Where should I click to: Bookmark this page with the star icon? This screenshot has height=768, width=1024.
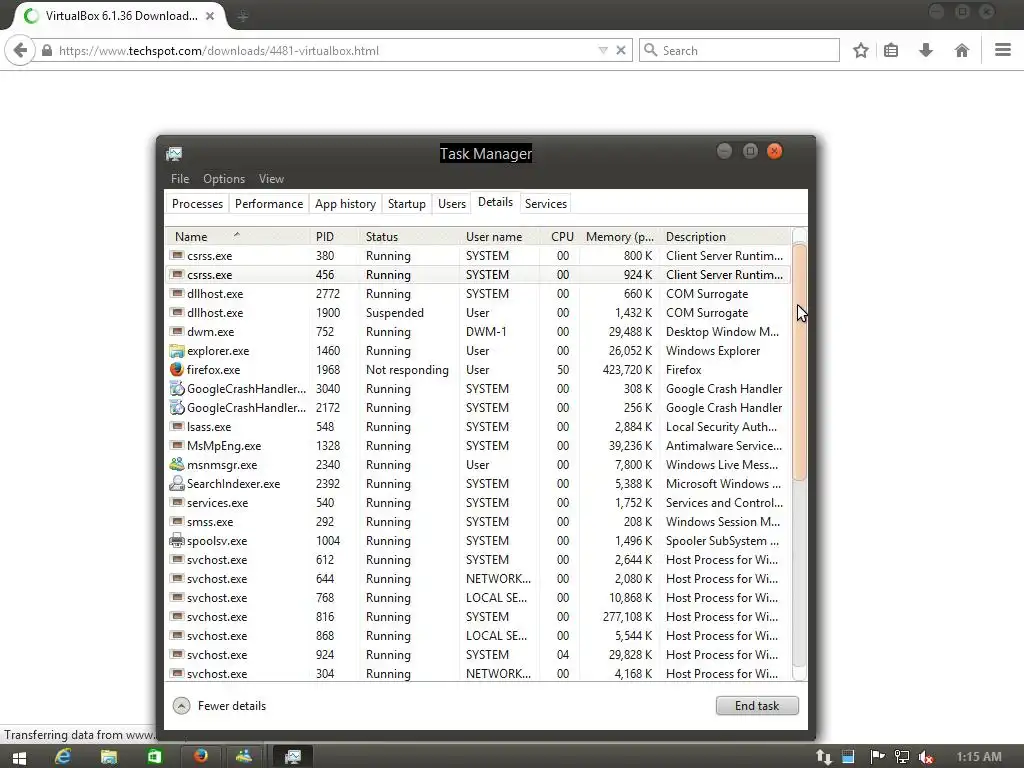click(x=861, y=50)
